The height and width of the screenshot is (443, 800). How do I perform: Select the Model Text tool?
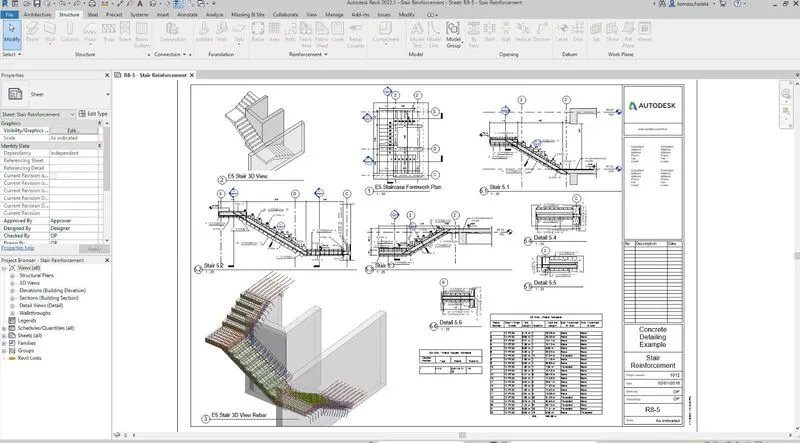pyautogui.click(x=417, y=34)
